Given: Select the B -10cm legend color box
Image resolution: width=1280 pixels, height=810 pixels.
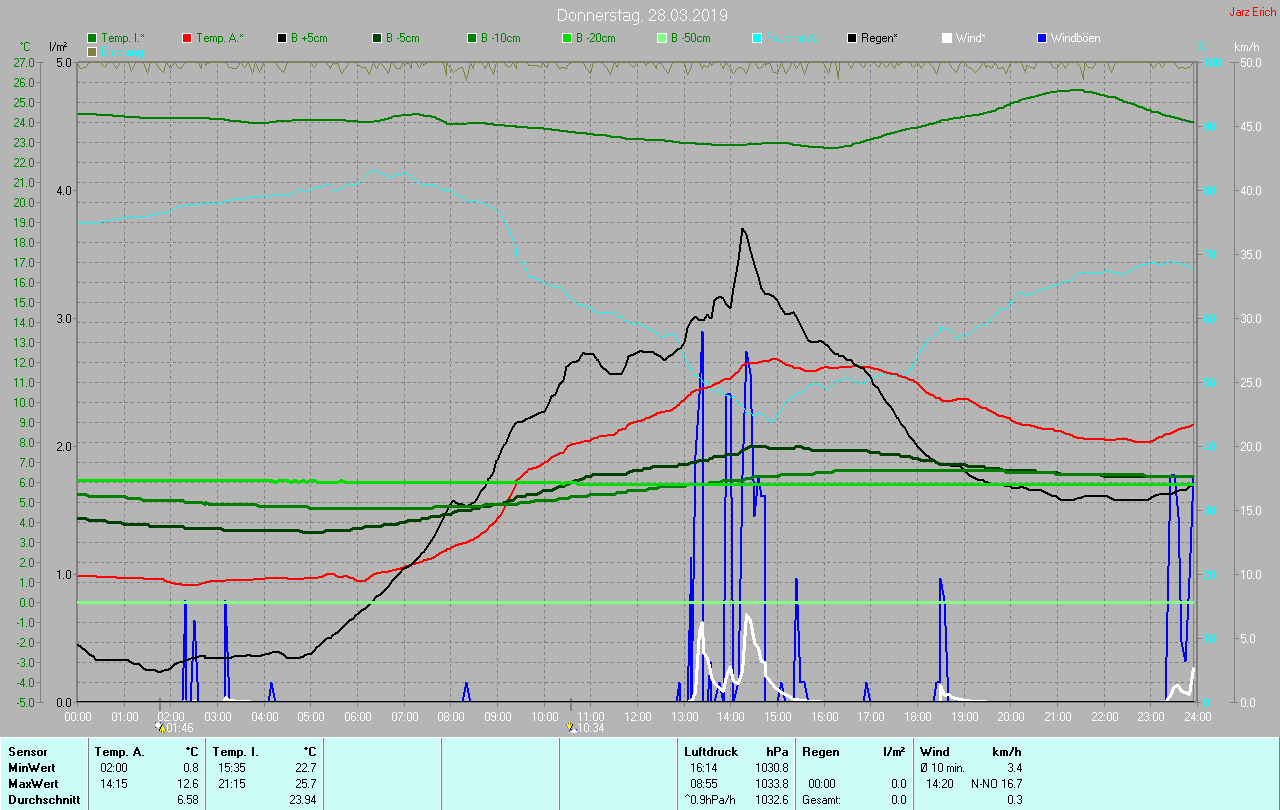Looking at the screenshot, I should click(x=472, y=38).
